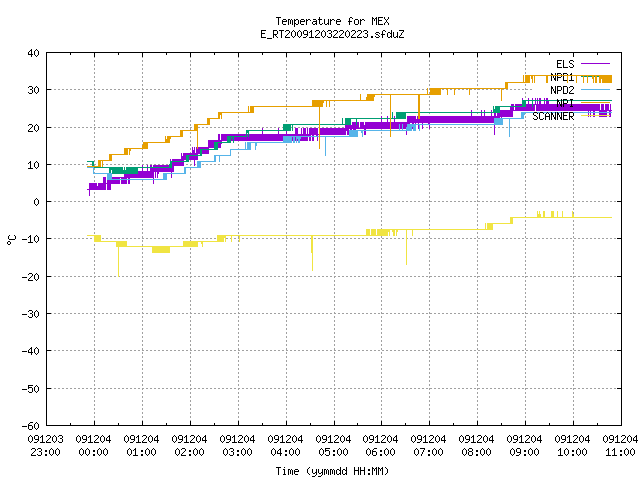The width and height of the screenshot is (640, 480).
Task: Click the x-axis label 091203 23:00
Action: pyautogui.click(x=46, y=446)
